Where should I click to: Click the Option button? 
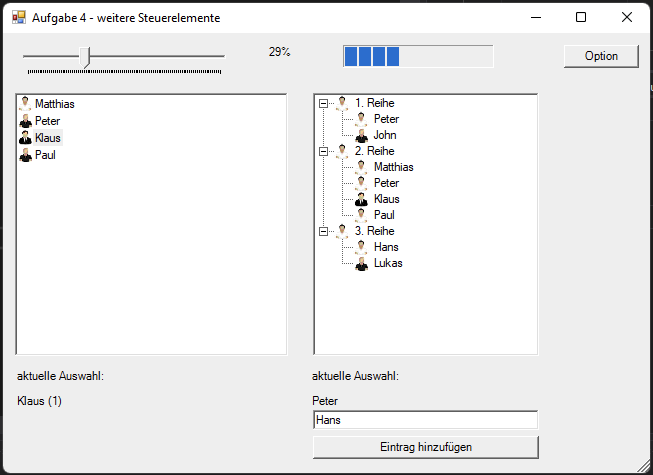[x=601, y=56]
